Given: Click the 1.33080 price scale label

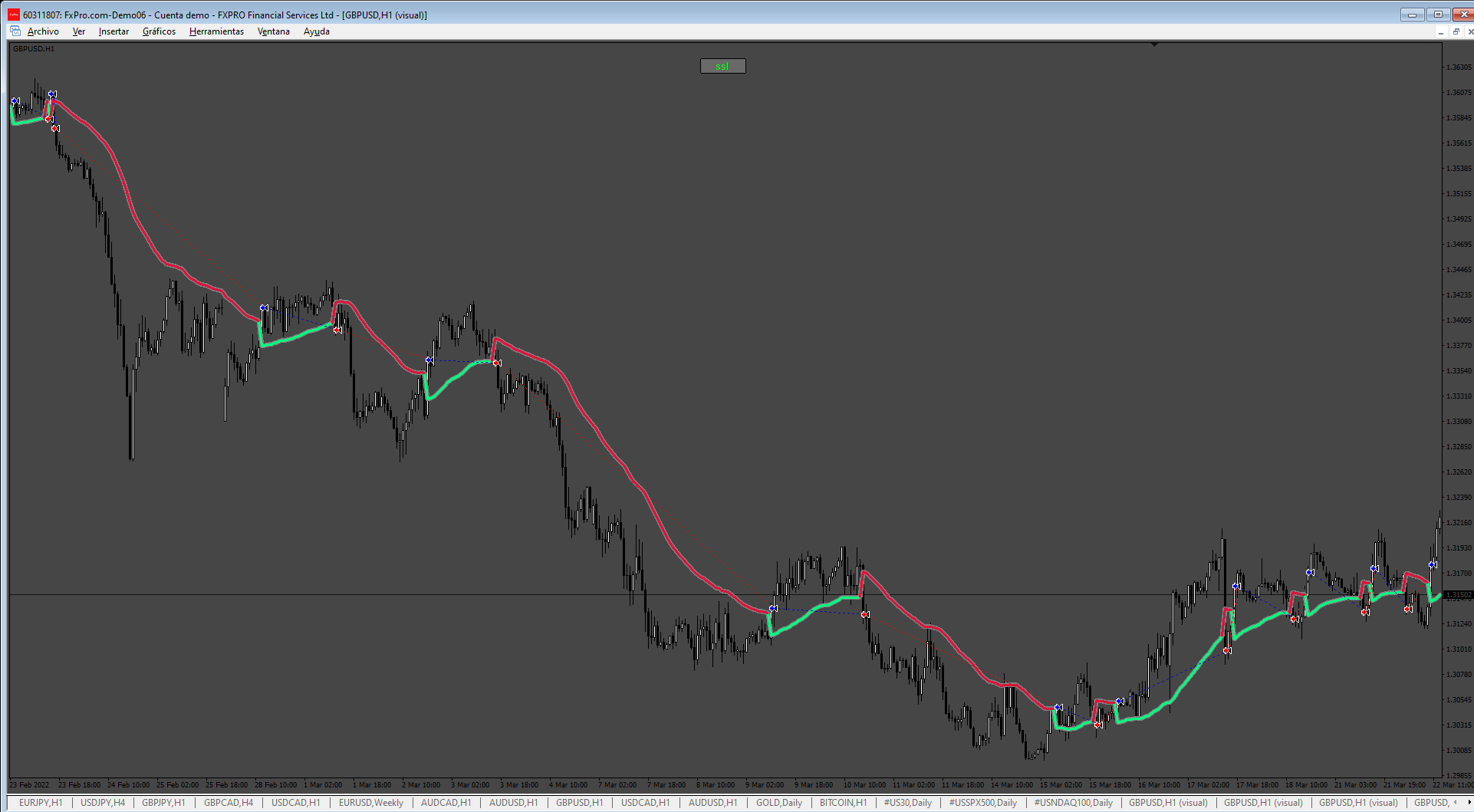Looking at the screenshot, I should click(x=1459, y=422).
